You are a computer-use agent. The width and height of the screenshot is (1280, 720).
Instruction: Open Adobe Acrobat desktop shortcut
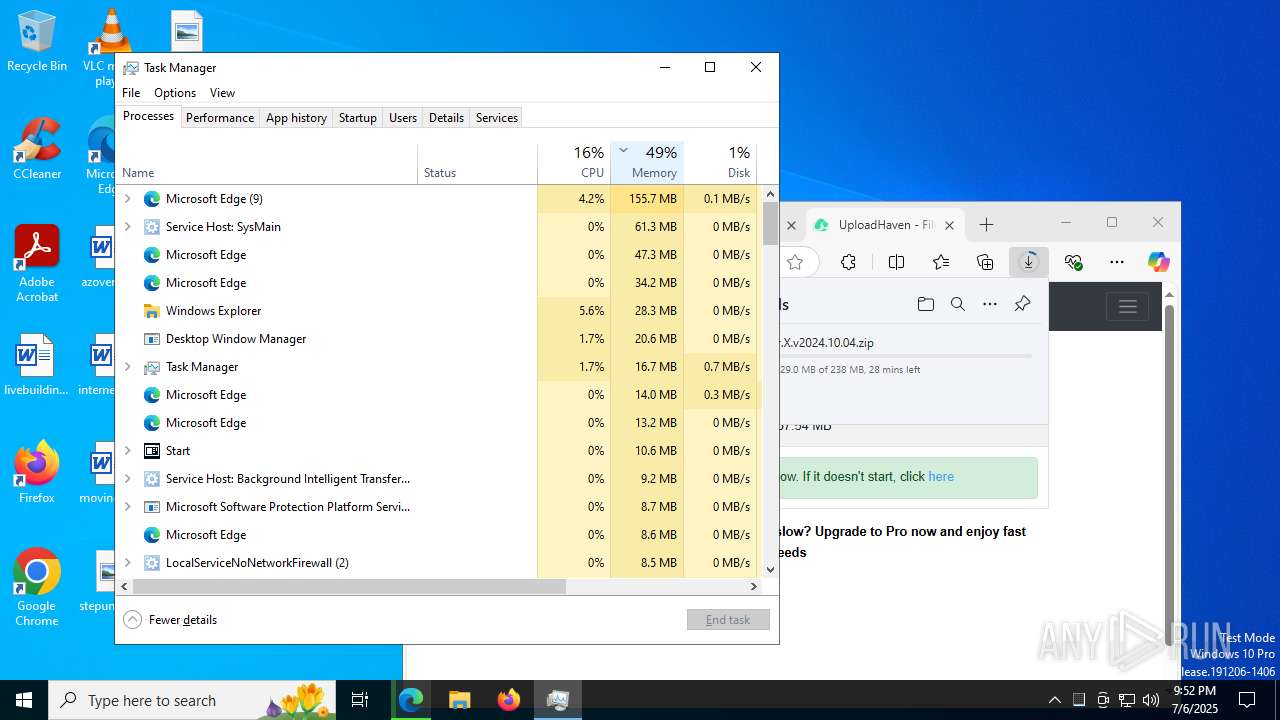click(37, 263)
